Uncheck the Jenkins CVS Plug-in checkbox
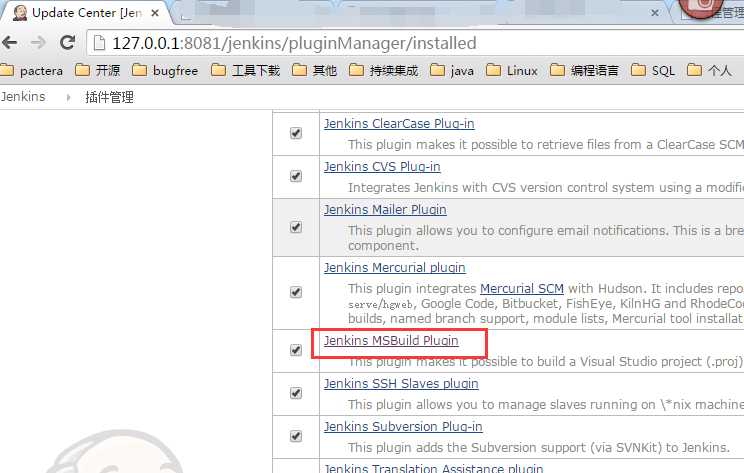The image size is (744, 473). click(296, 176)
